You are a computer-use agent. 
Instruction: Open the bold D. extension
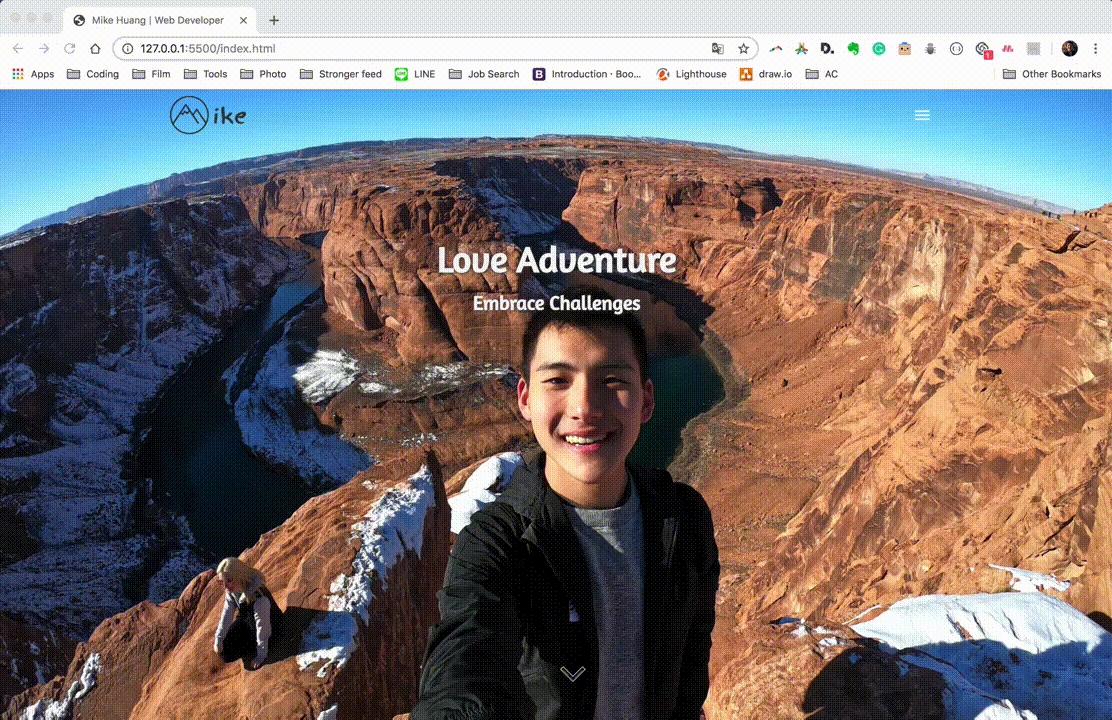[827, 48]
